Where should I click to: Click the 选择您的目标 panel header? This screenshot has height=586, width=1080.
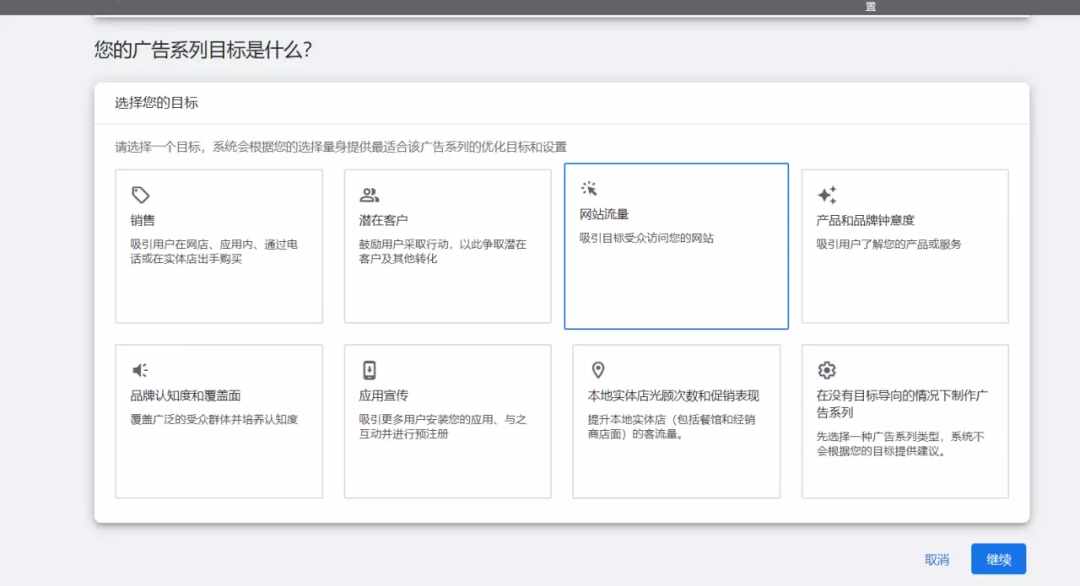(156, 103)
